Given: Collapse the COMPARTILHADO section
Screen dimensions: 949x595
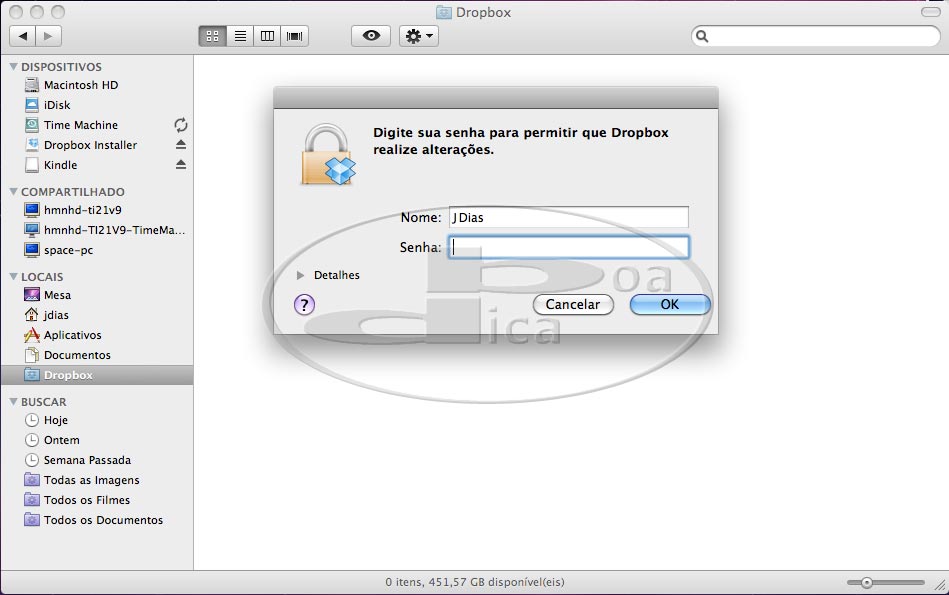Looking at the screenshot, I should click(13, 191).
